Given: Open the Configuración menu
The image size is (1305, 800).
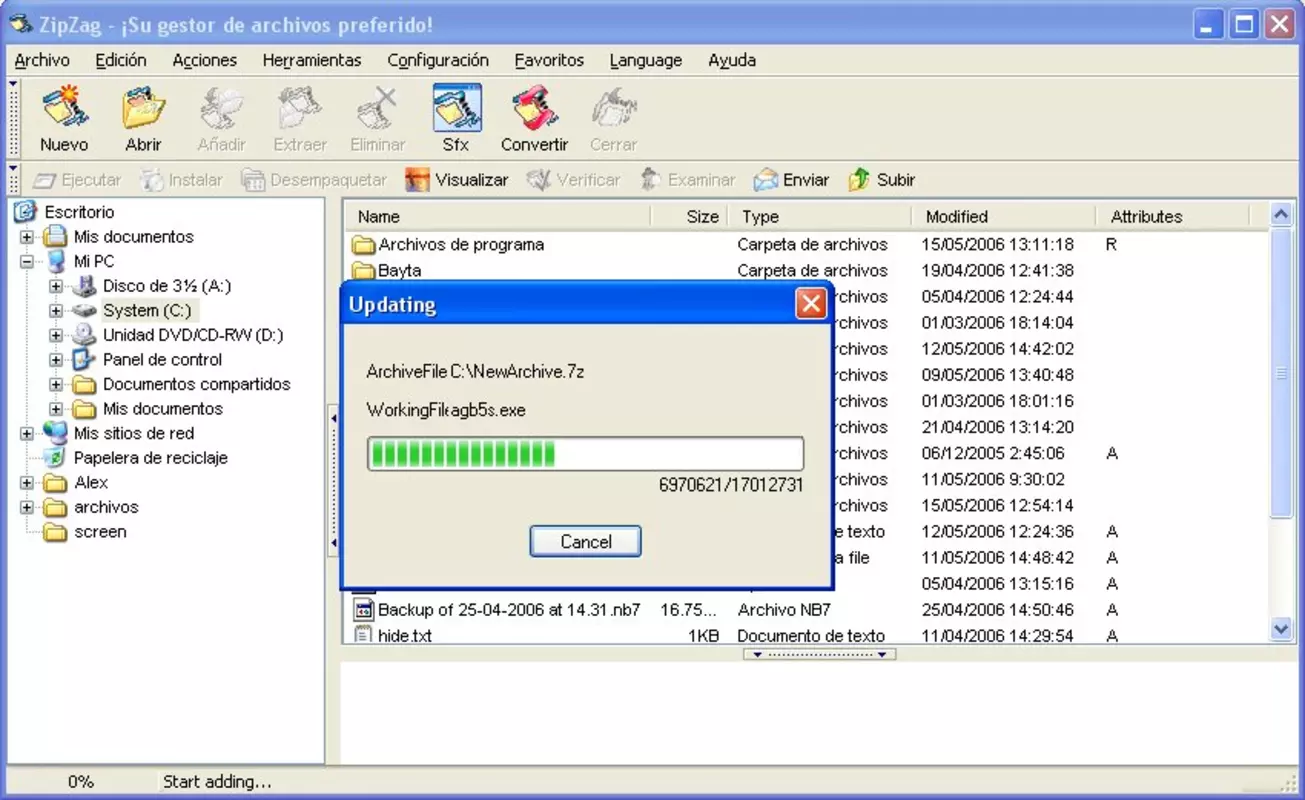Looking at the screenshot, I should click(x=438, y=60).
